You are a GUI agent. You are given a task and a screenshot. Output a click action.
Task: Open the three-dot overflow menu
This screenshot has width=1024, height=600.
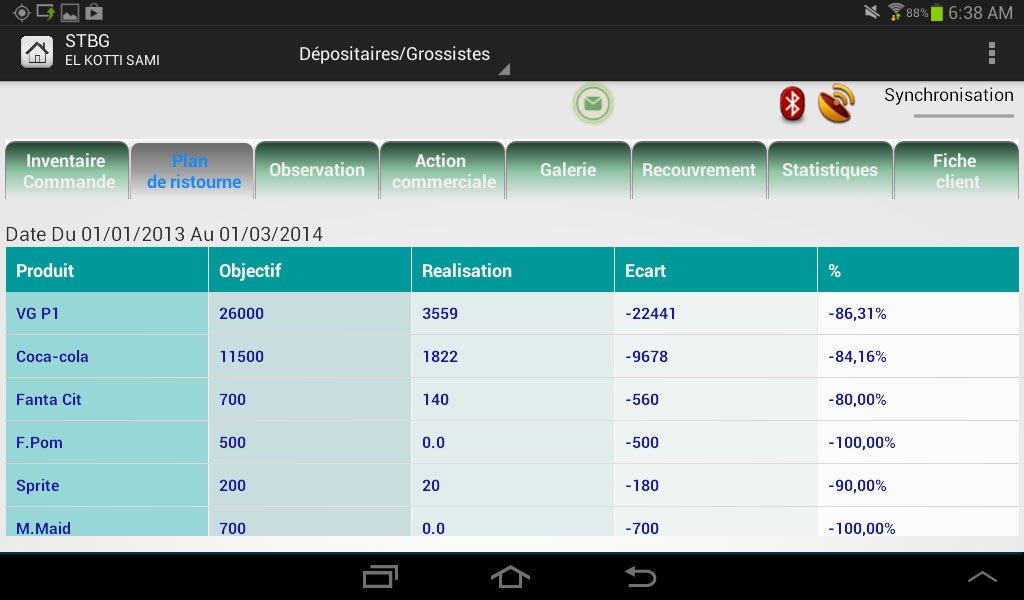[991, 53]
